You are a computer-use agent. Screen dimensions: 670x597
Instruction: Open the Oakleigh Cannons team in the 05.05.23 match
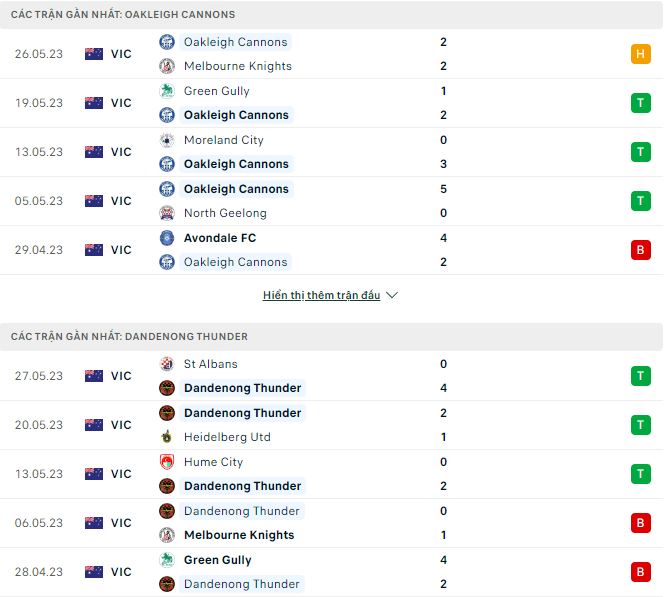pyautogui.click(x=236, y=189)
